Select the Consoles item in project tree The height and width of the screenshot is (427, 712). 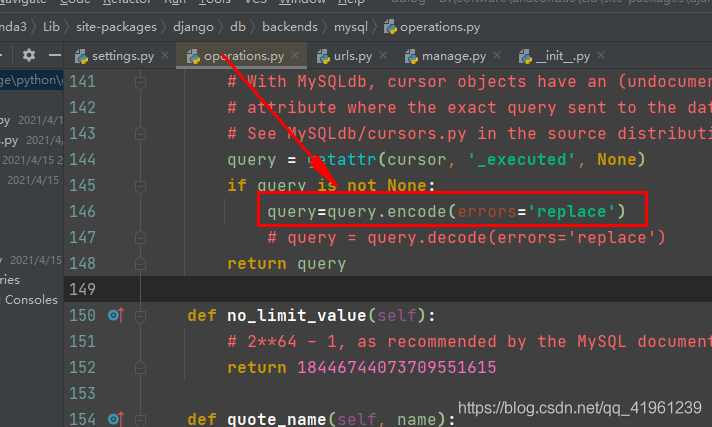point(31,300)
